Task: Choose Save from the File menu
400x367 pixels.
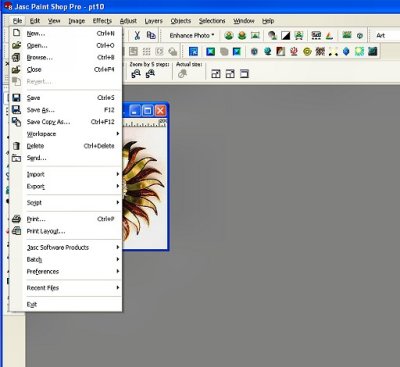Action: (x=66, y=98)
